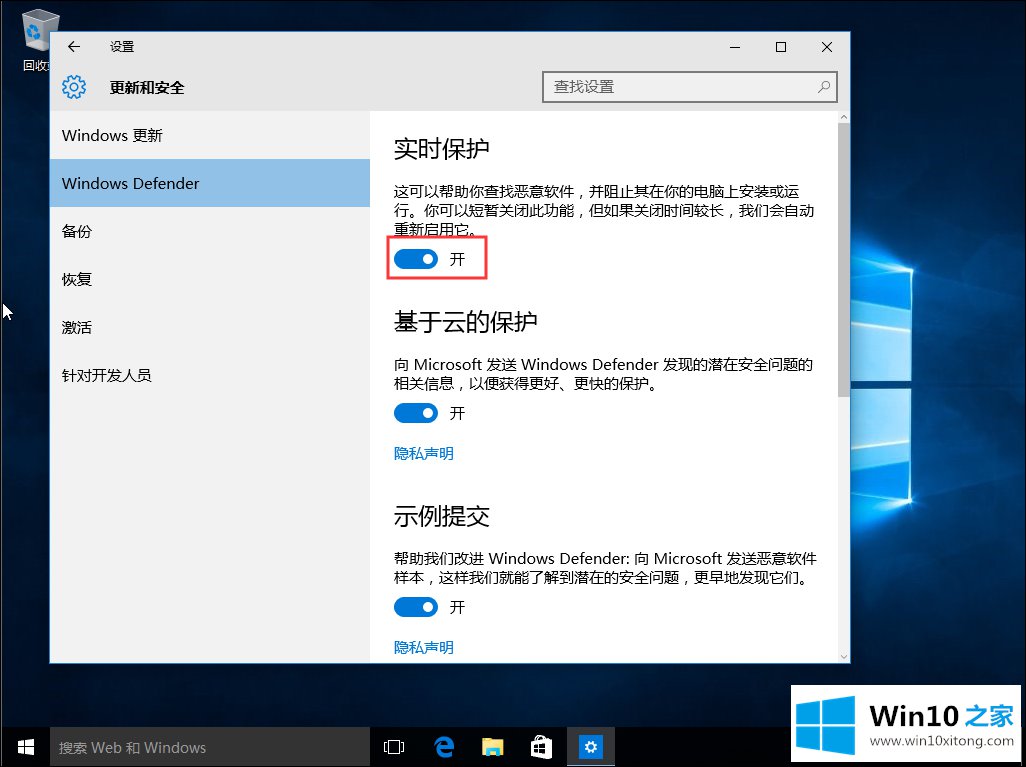This screenshot has height=767, width=1026.
Task: Open 恢复 in the sidebar
Action: (210, 279)
